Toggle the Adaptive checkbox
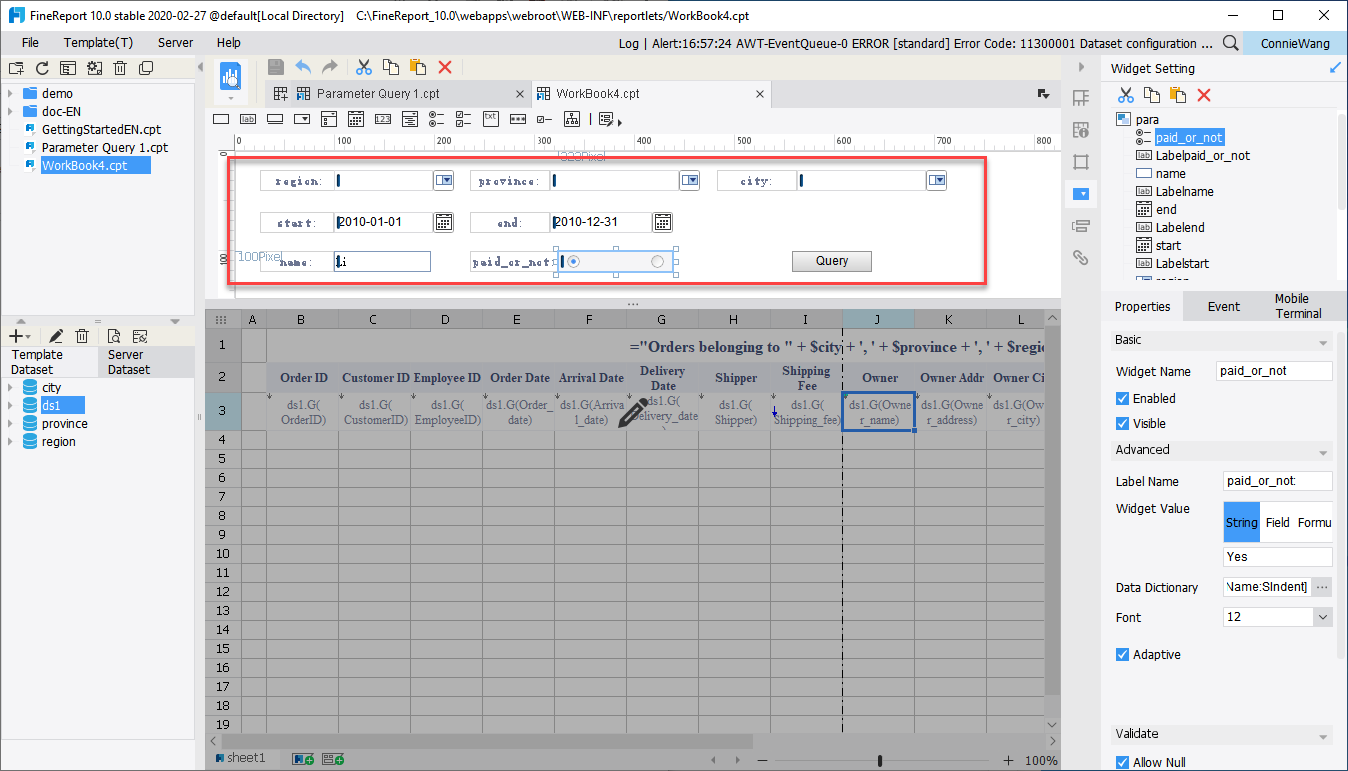 coord(1123,654)
